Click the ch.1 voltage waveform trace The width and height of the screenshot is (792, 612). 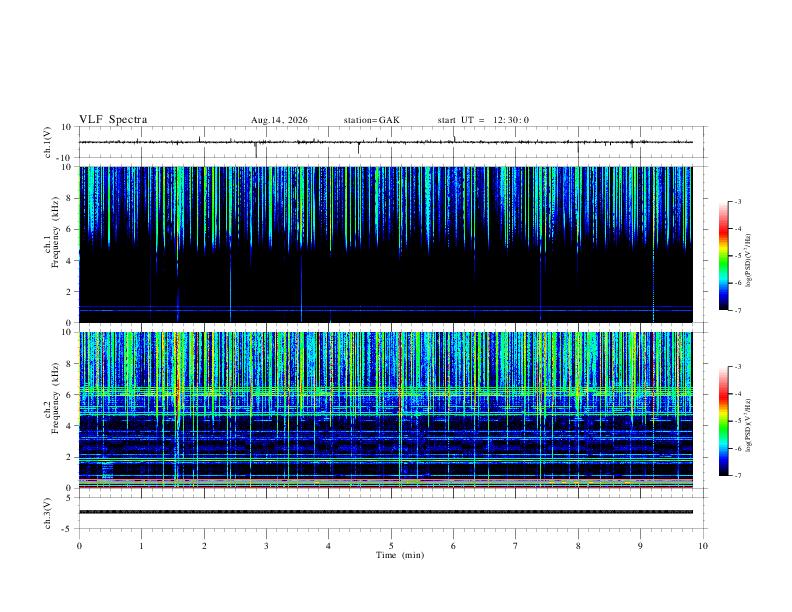point(386,142)
